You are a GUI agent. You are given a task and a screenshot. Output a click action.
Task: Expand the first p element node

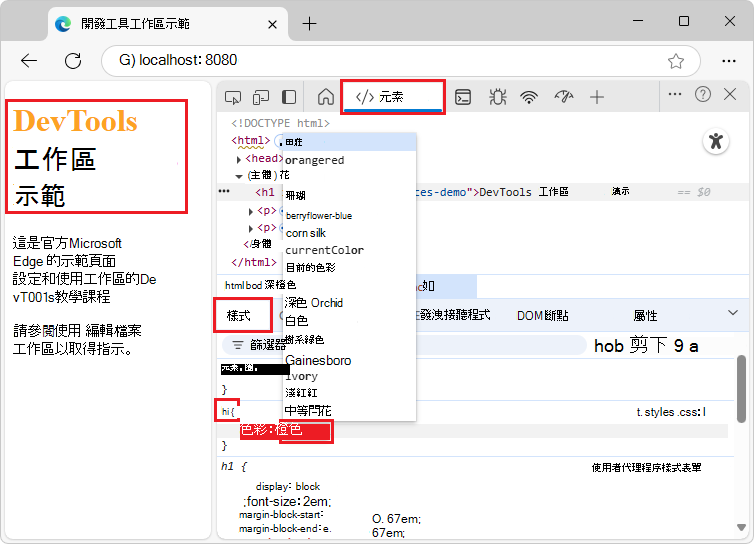[251, 212]
